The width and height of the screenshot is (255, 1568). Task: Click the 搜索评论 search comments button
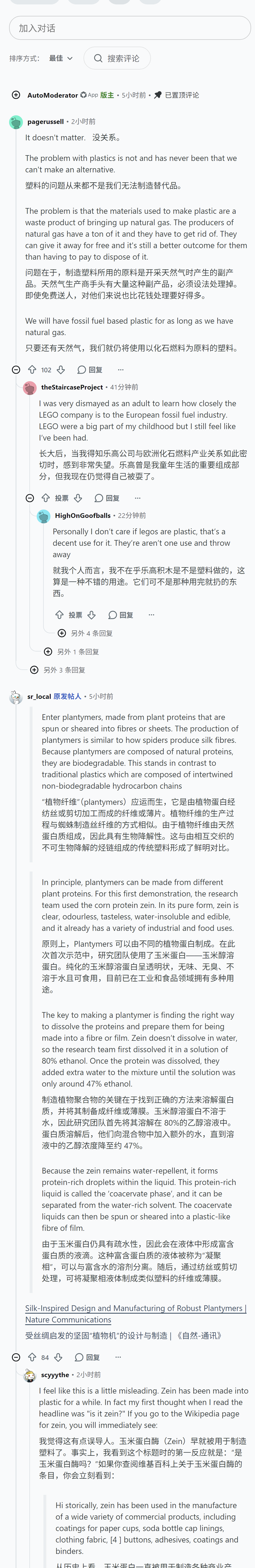(x=117, y=58)
